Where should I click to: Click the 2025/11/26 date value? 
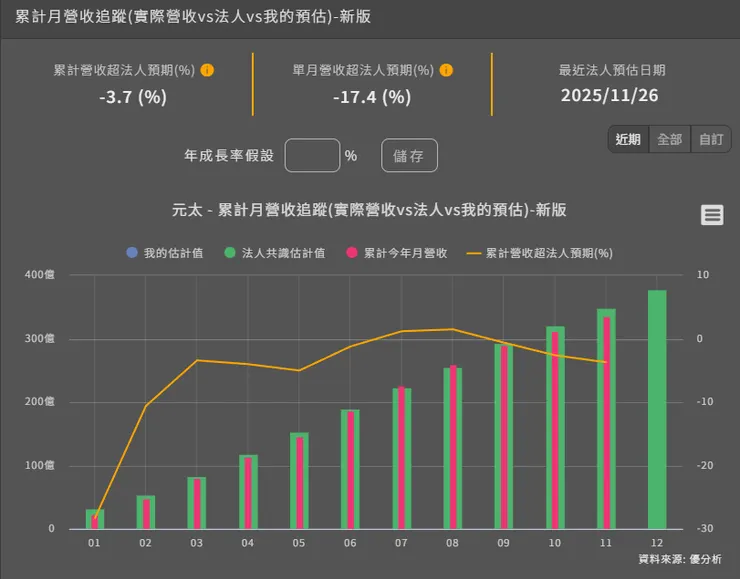pyautogui.click(x=609, y=95)
